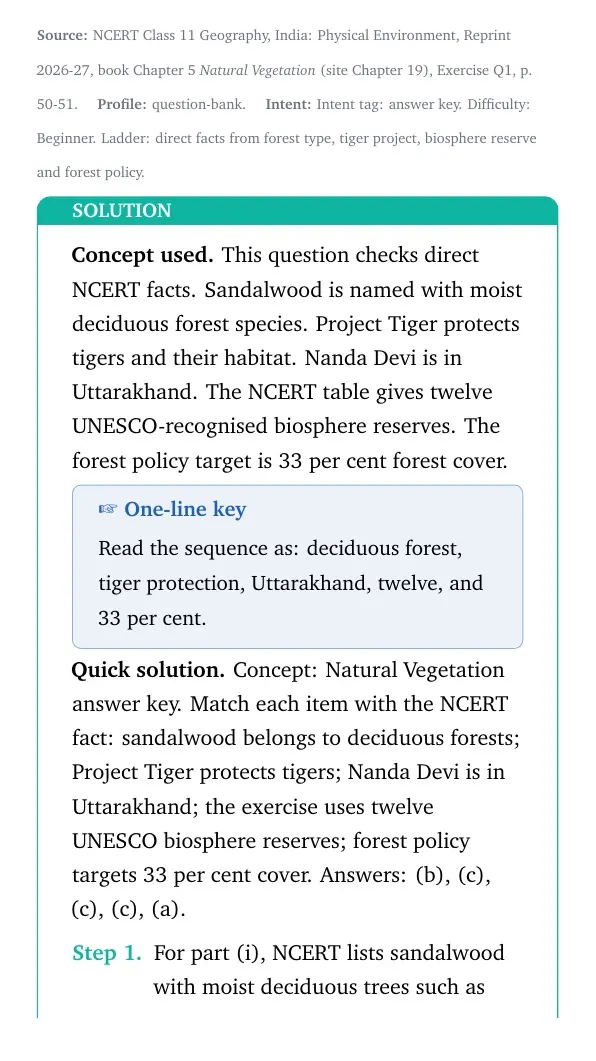The width and height of the screenshot is (596, 1061).
Task: Click the answers (b), (c), (c), (c), (a) text
Action: (281, 892)
